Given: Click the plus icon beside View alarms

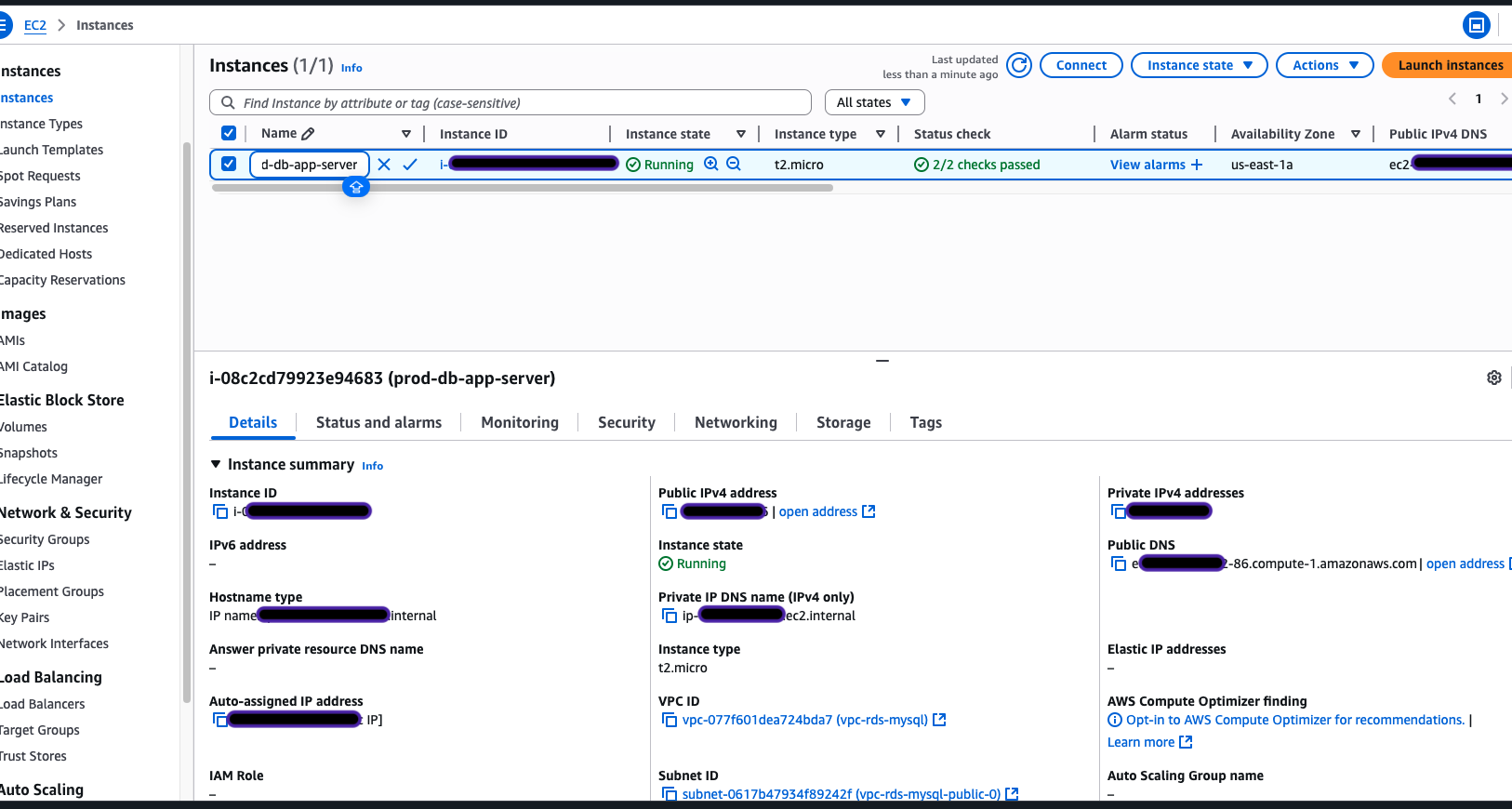Looking at the screenshot, I should 1197,165.
